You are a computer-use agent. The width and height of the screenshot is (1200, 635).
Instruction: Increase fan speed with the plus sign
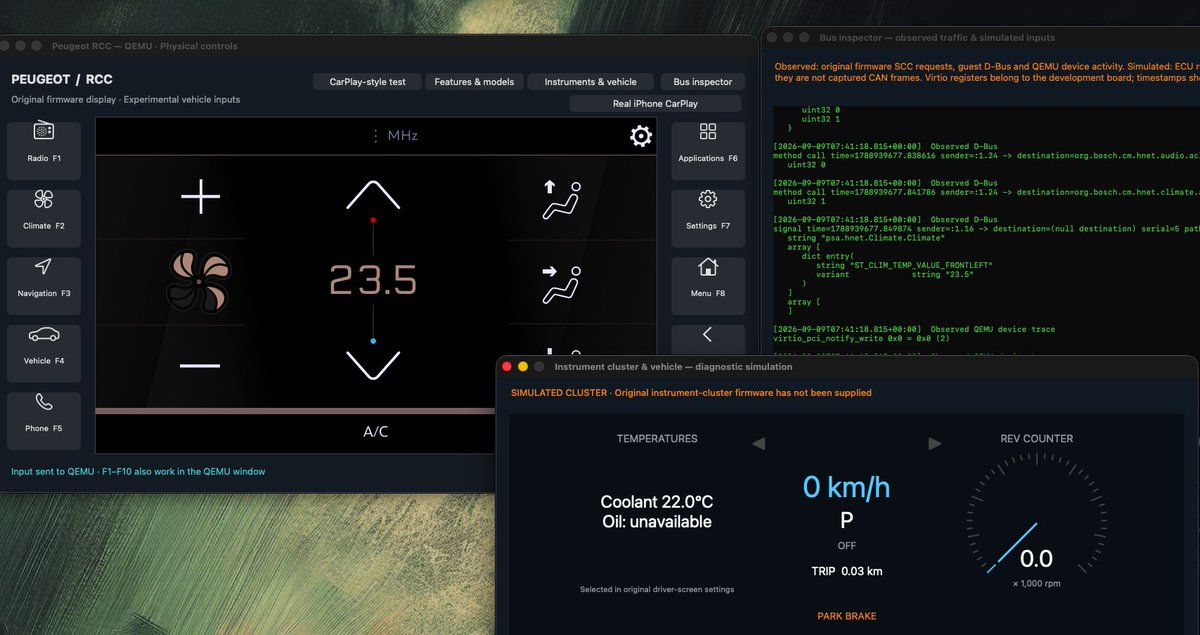click(x=200, y=197)
